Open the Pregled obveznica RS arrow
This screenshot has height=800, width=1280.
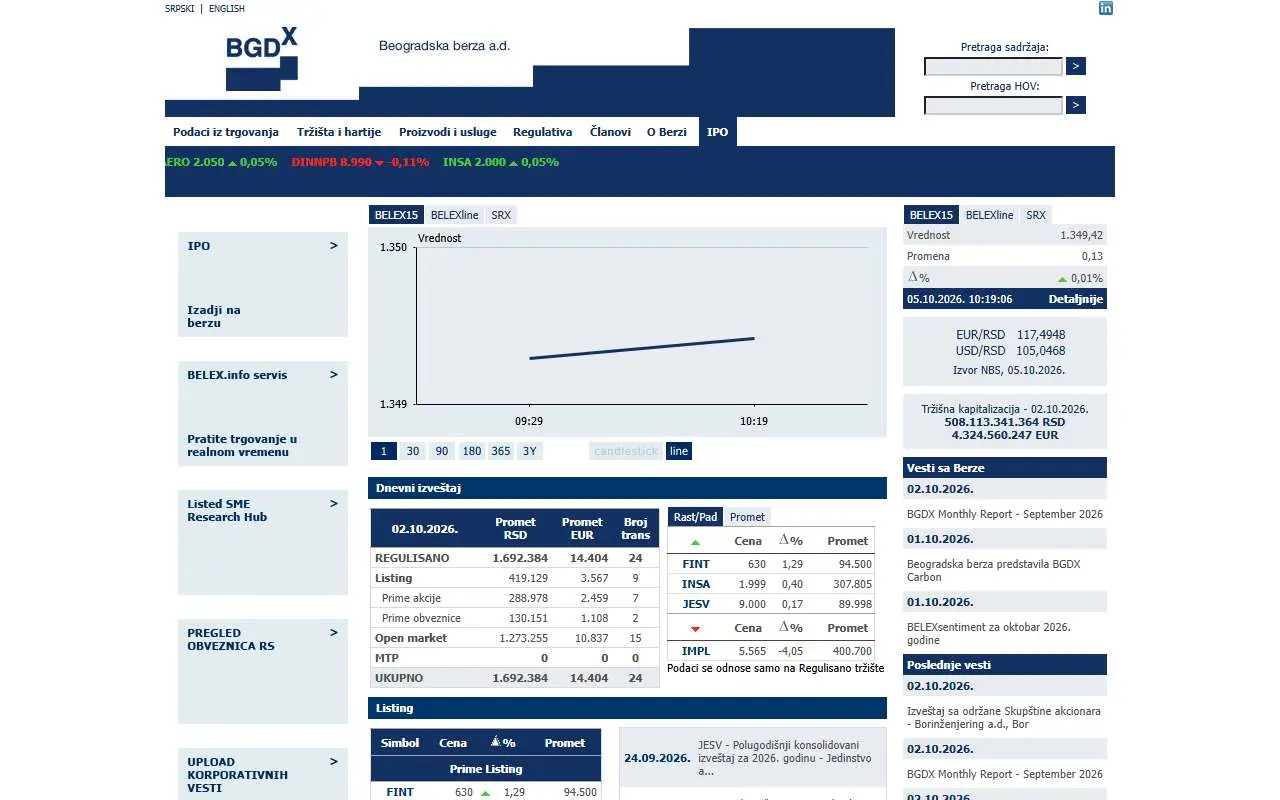334,633
